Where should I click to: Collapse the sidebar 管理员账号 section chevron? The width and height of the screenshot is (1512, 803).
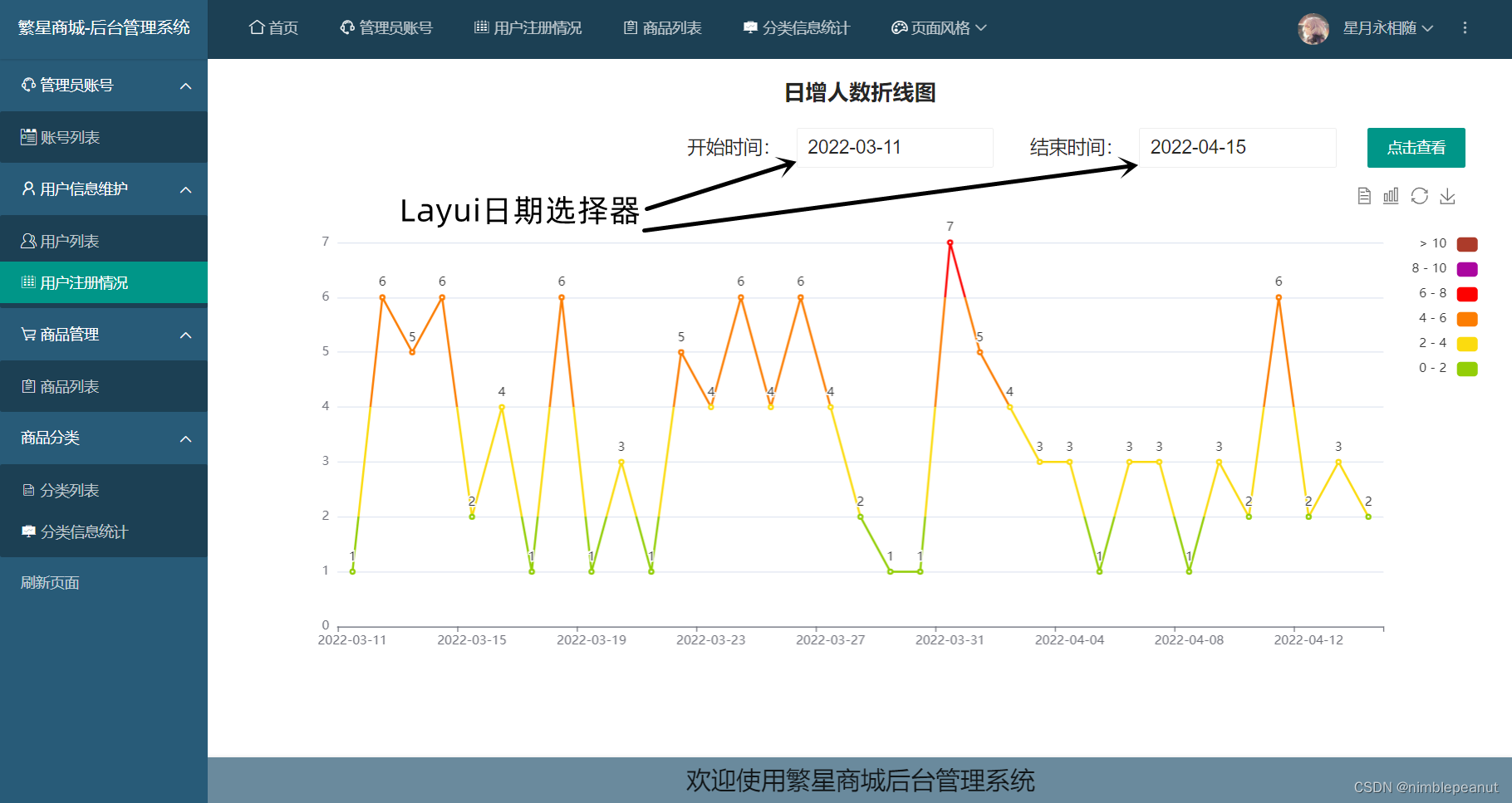[186, 86]
